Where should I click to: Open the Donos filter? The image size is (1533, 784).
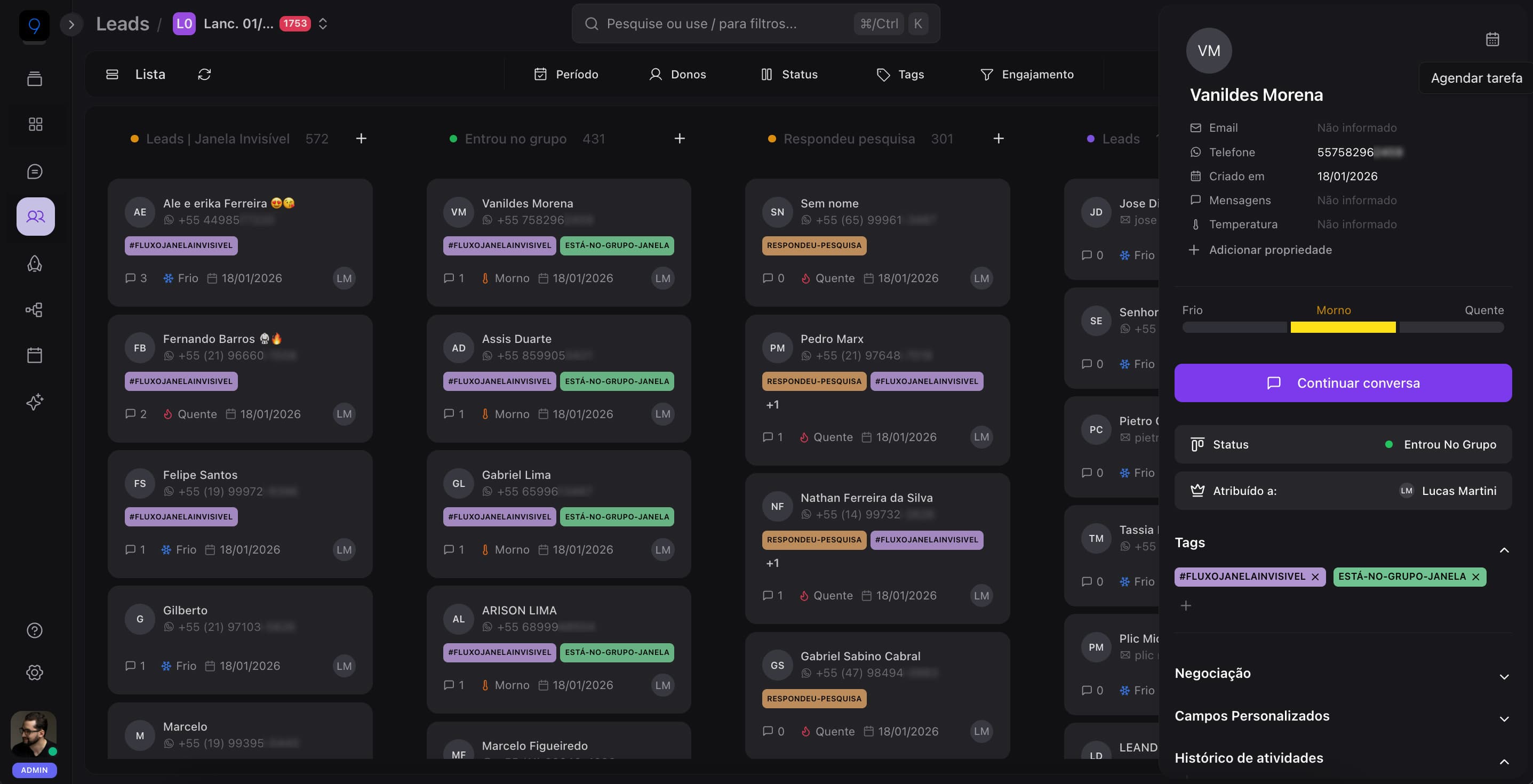pos(677,74)
